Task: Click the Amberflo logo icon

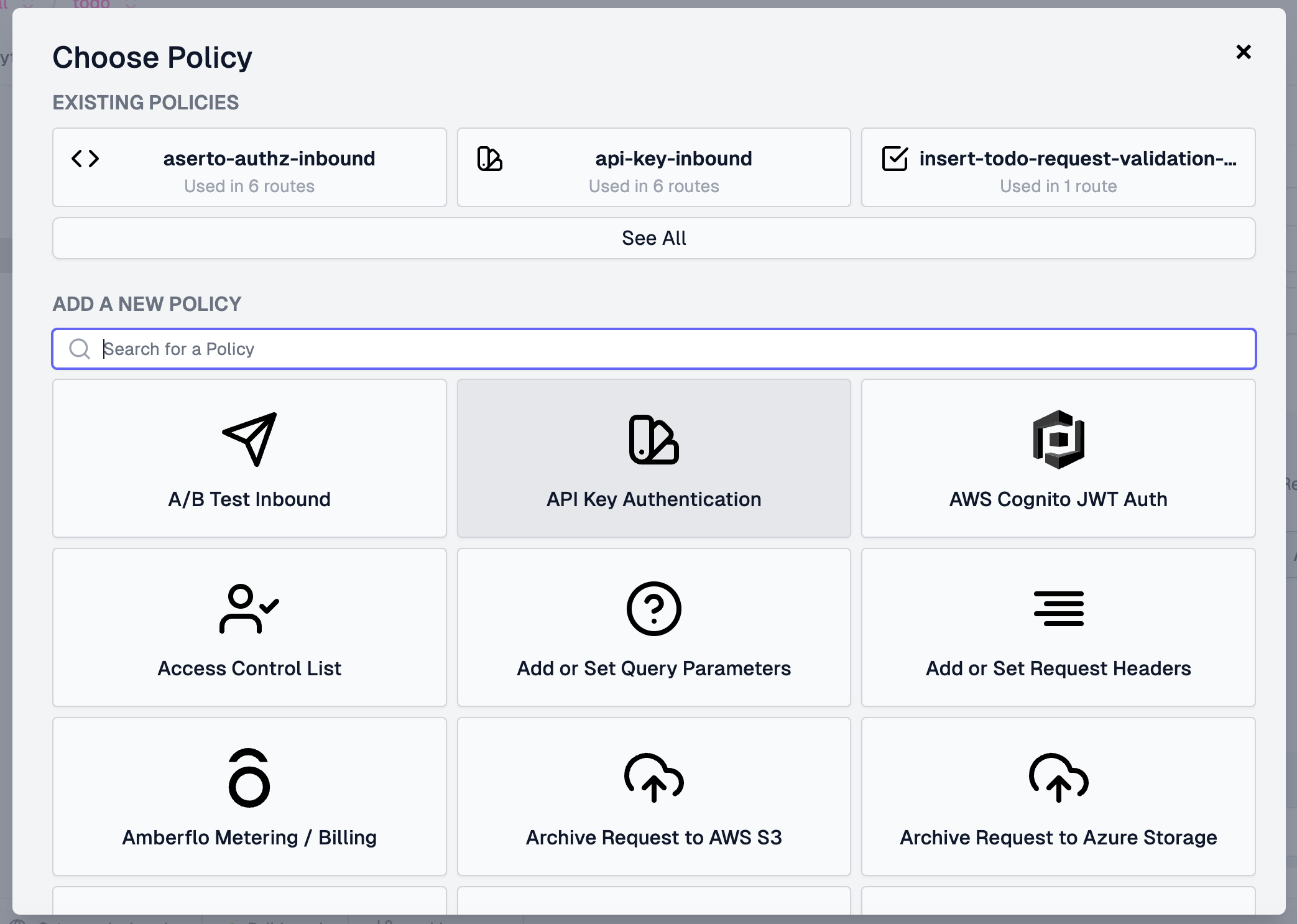Action: pyautogui.click(x=249, y=777)
